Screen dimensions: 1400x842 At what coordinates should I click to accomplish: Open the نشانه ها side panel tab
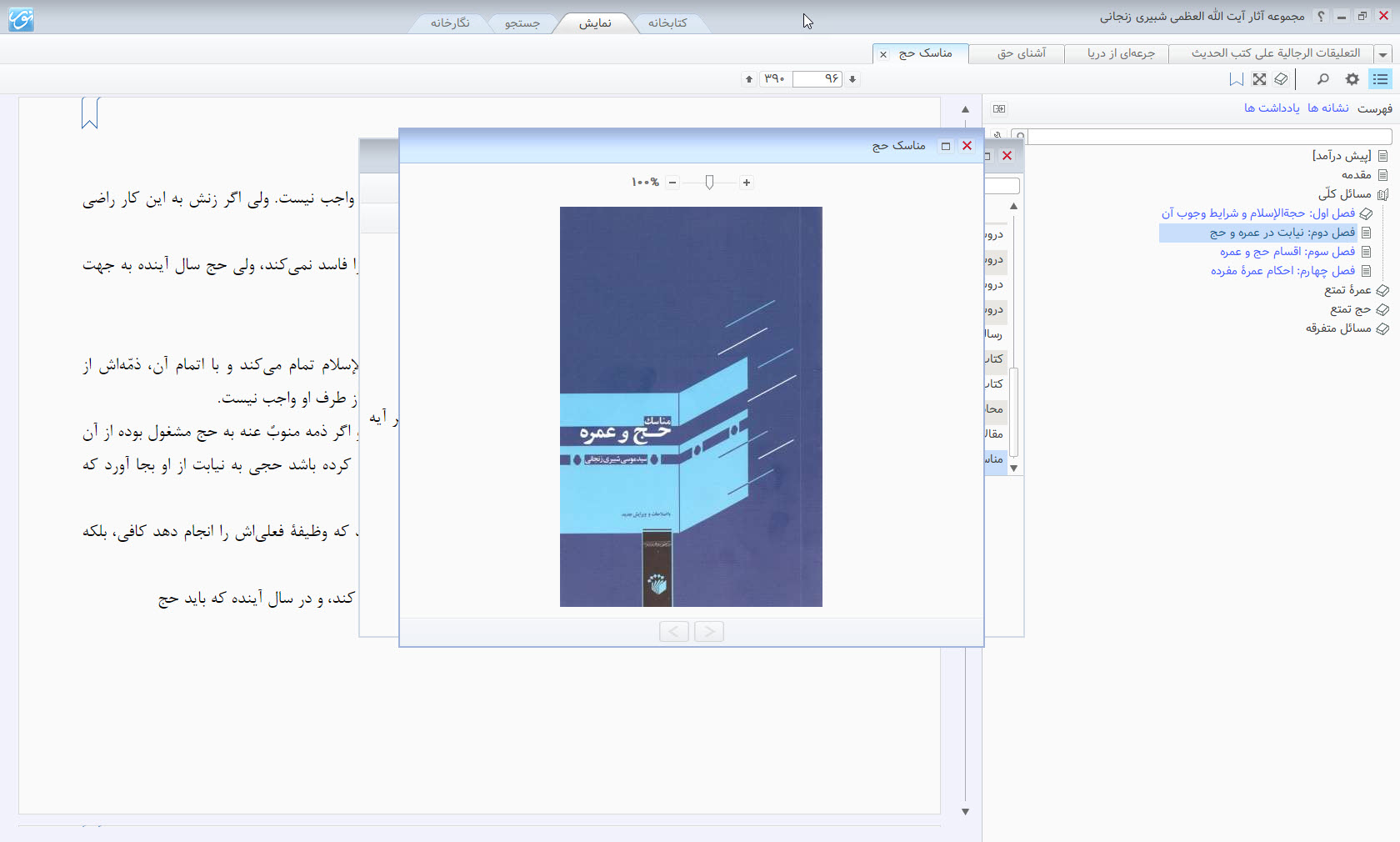pyautogui.click(x=1328, y=108)
